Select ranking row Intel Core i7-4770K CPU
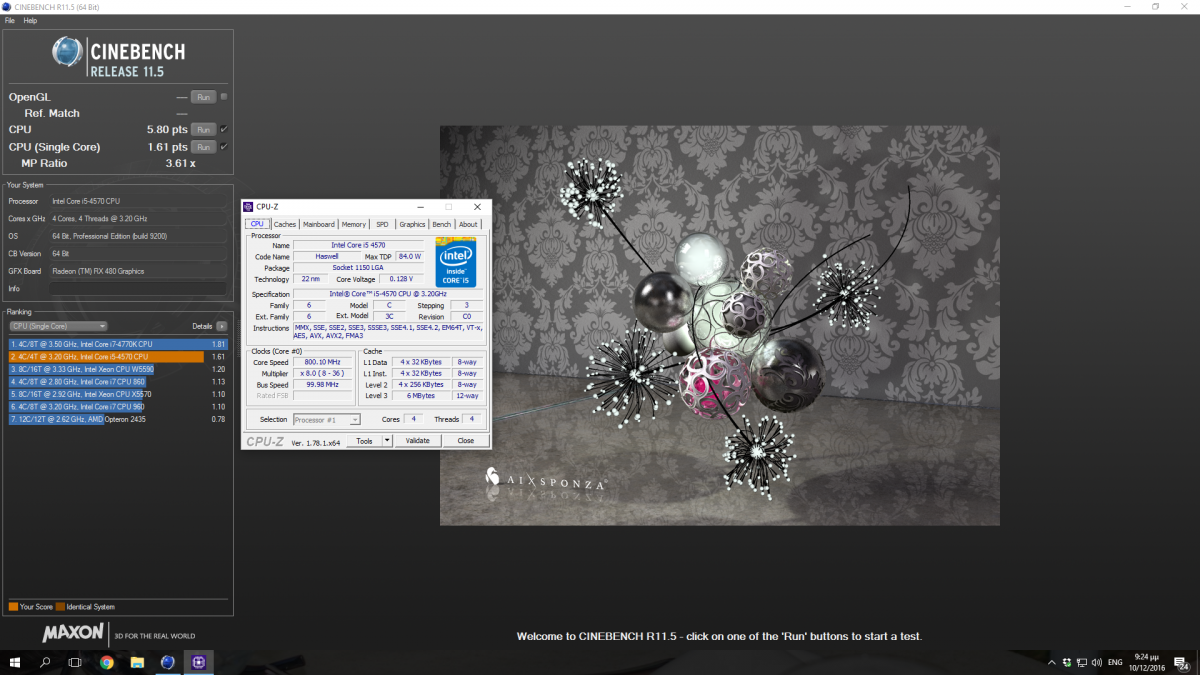This screenshot has height=675, width=1200. (x=118, y=344)
